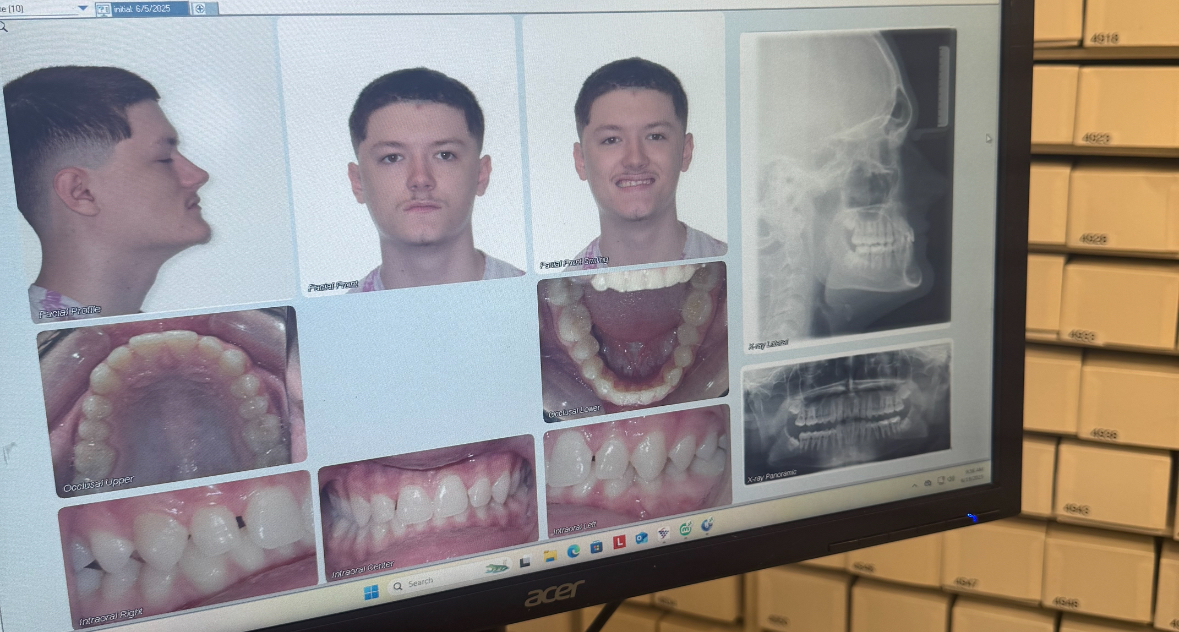Add a new timepoint tab
This screenshot has height=632, width=1179.
point(200,9)
